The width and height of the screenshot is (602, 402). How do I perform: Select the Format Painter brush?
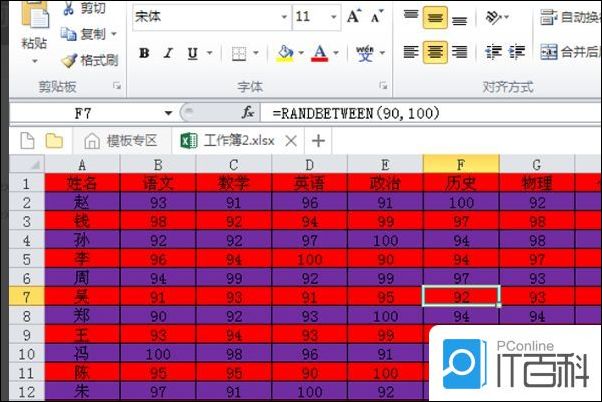pyautogui.click(x=69, y=60)
